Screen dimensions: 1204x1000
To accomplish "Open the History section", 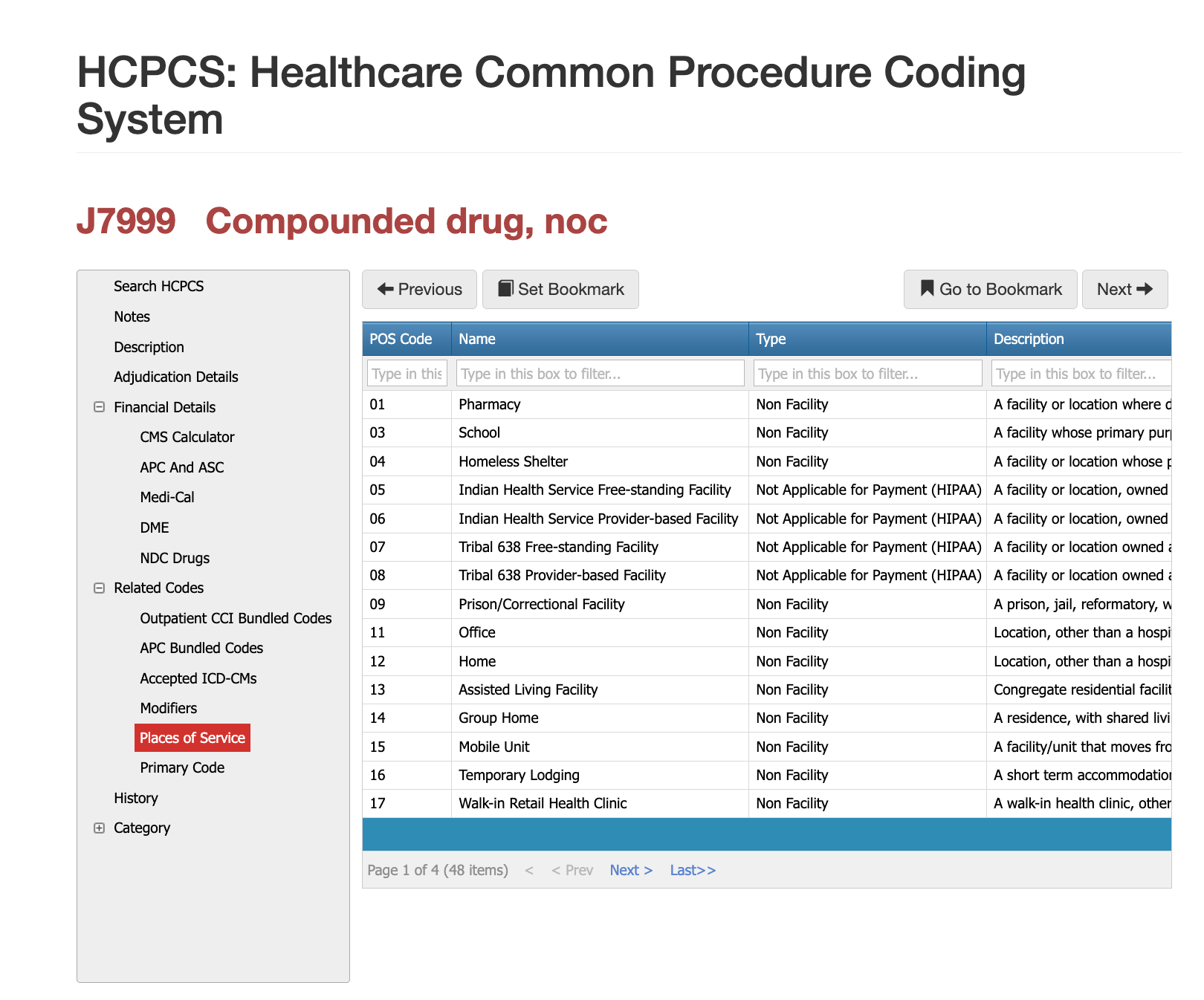I will coord(135,798).
